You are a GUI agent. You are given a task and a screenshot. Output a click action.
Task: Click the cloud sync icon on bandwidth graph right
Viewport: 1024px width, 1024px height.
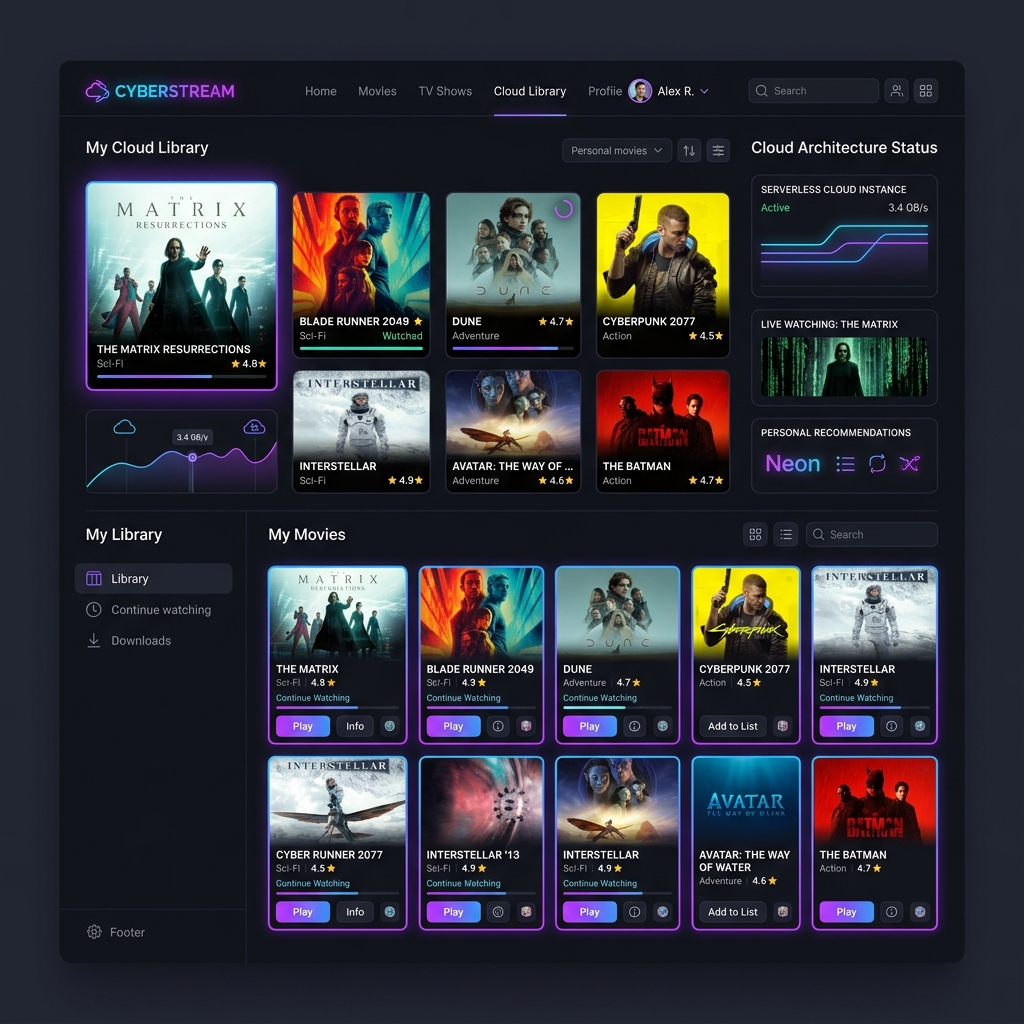254,427
